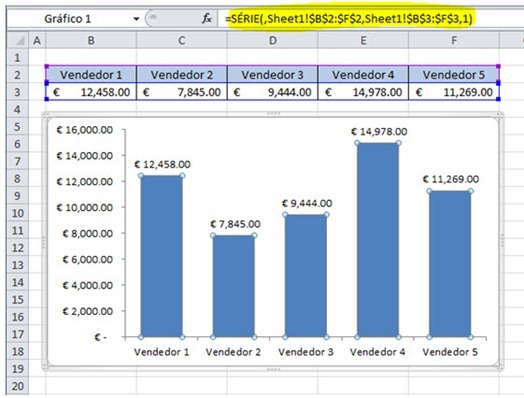Image resolution: width=524 pixels, height=398 pixels.
Task: Click Vendedor 4 category axis label
Action: (x=378, y=352)
